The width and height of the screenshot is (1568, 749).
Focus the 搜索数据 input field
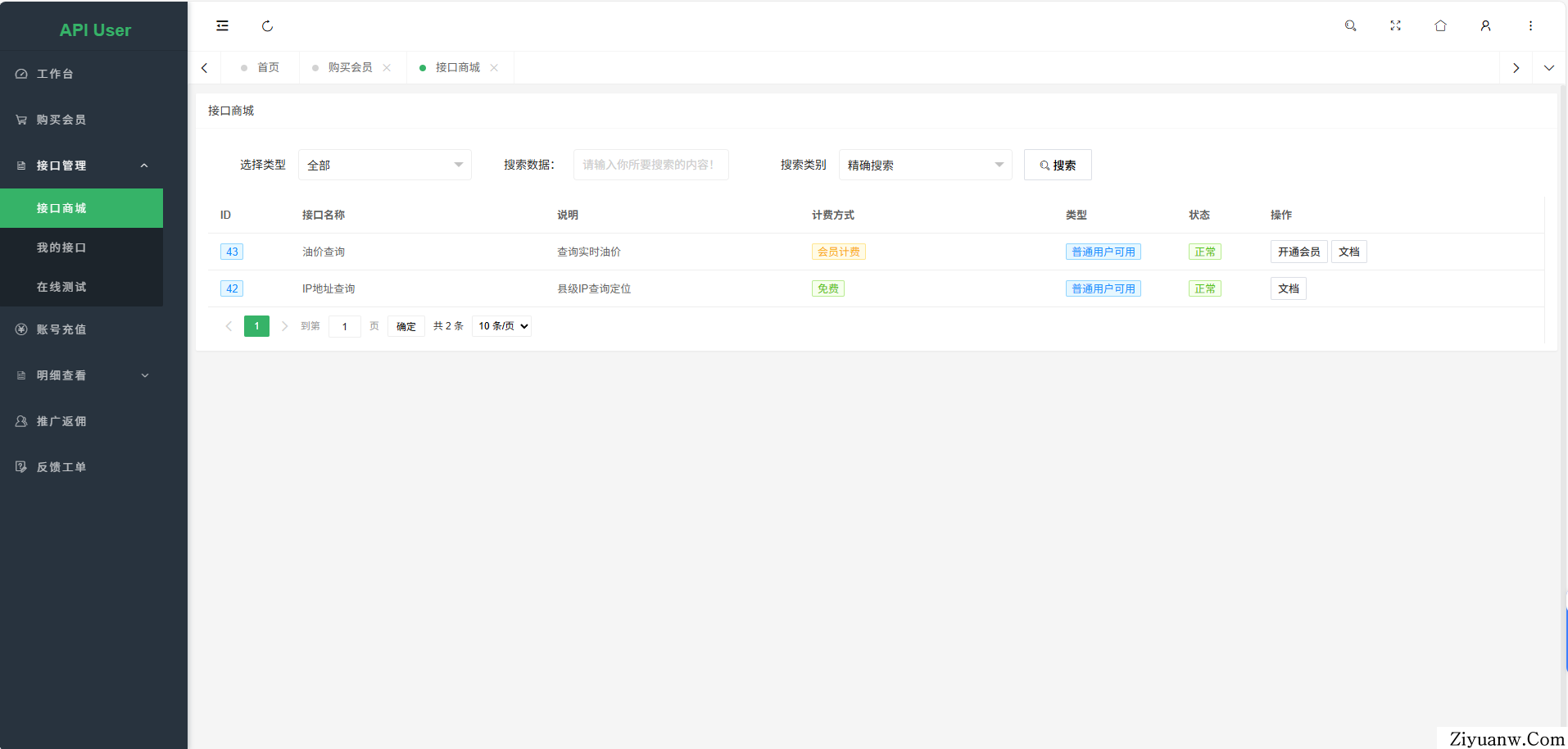(651, 165)
